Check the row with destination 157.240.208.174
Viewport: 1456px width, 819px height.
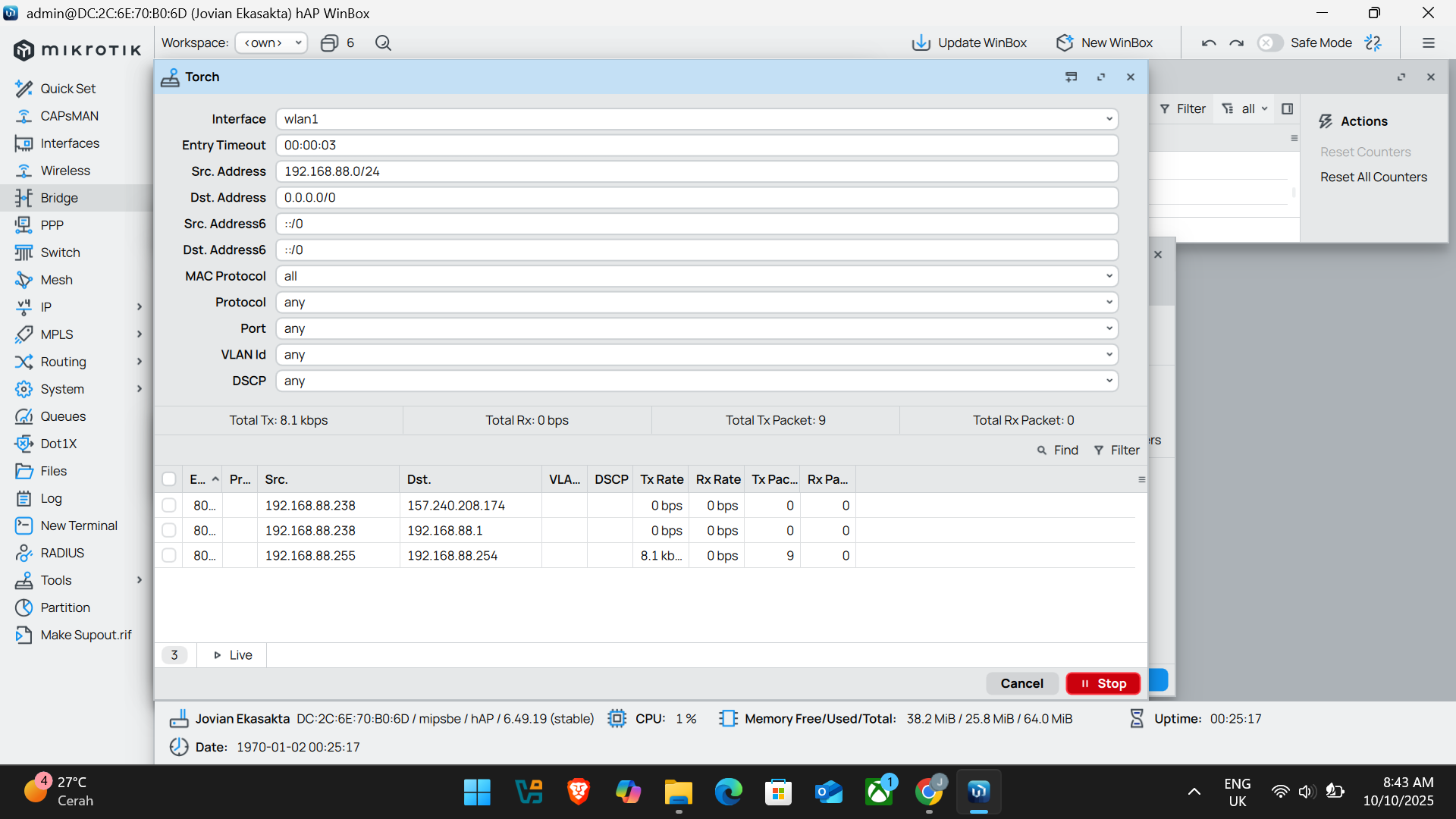(x=169, y=506)
